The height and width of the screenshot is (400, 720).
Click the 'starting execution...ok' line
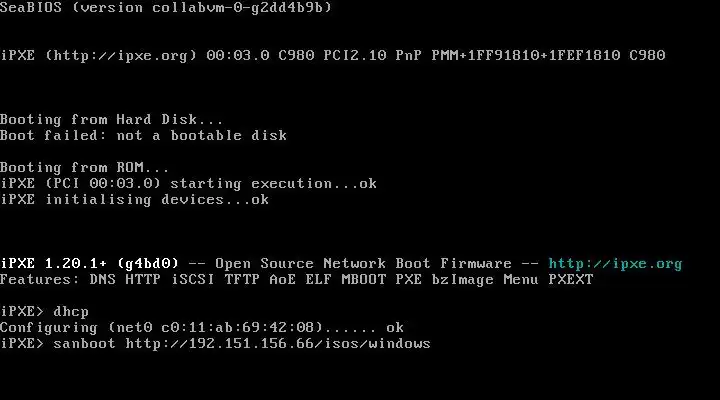pyautogui.click(x=274, y=184)
